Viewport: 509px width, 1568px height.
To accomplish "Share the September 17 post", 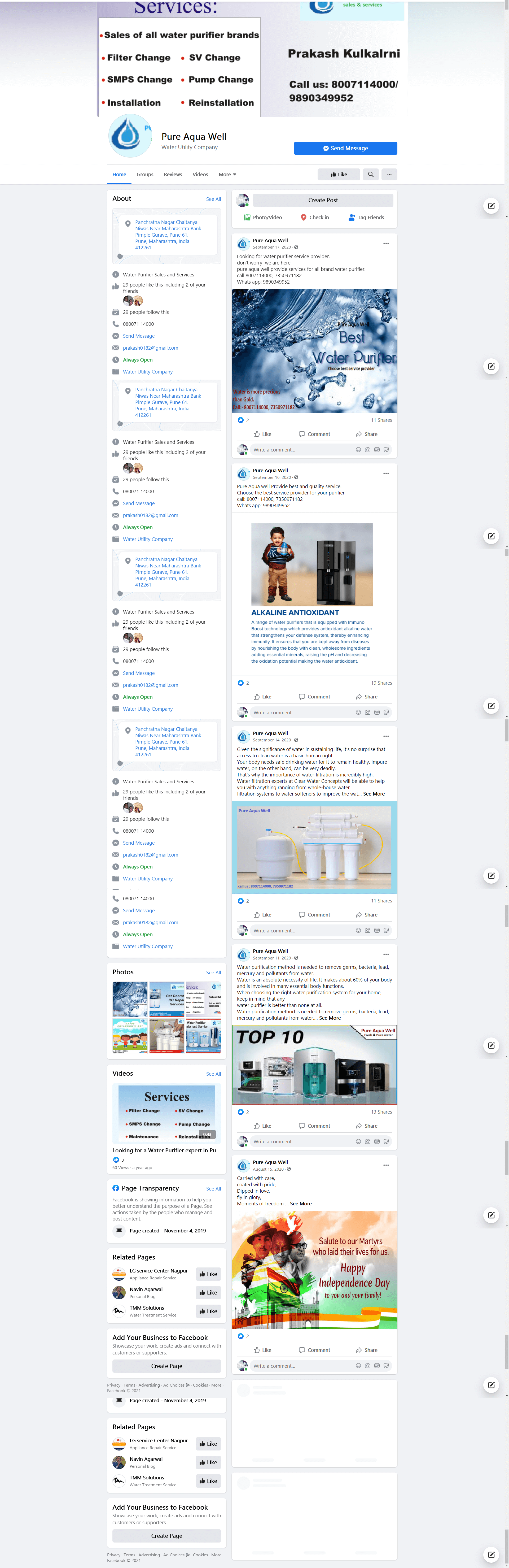I will coord(367,434).
